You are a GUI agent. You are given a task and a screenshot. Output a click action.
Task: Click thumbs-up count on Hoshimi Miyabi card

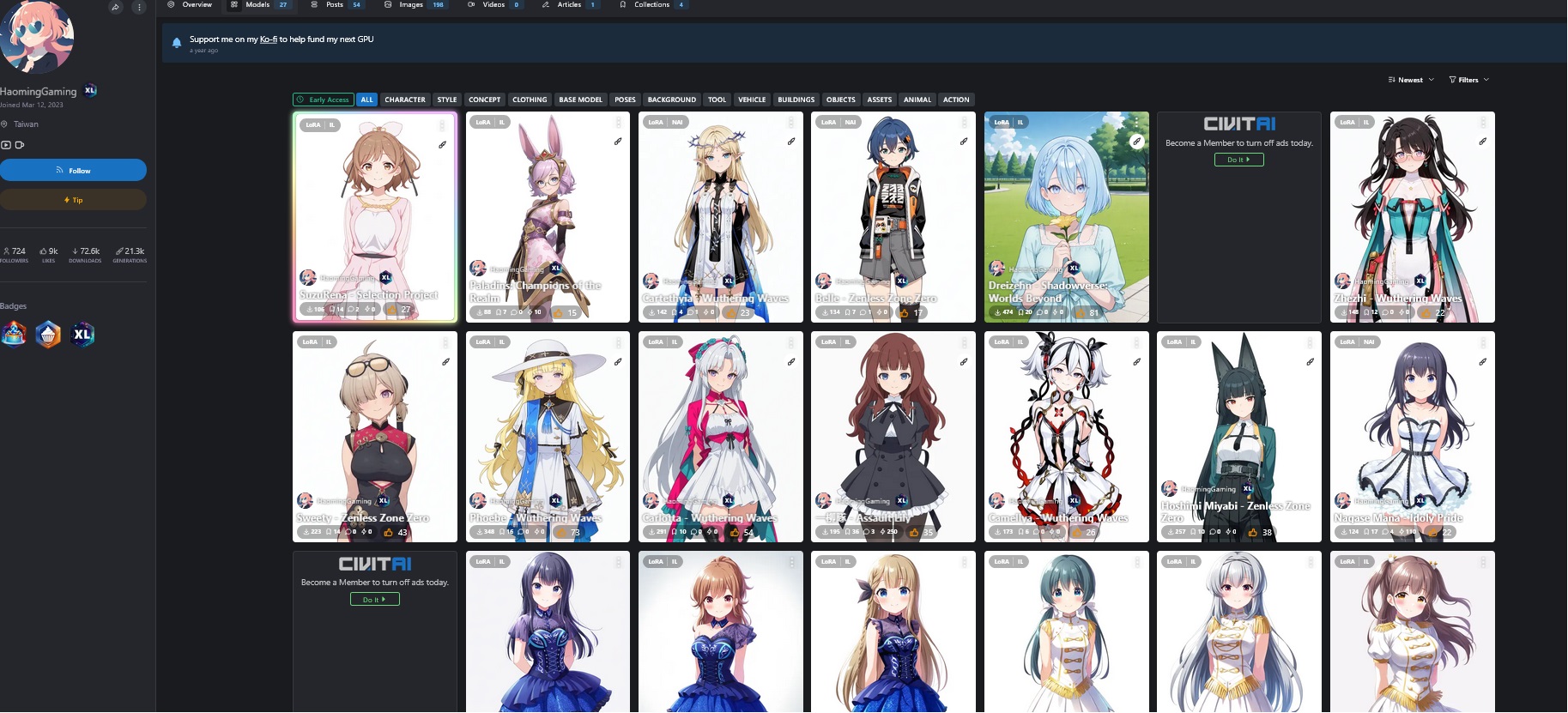coord(1261,533)
